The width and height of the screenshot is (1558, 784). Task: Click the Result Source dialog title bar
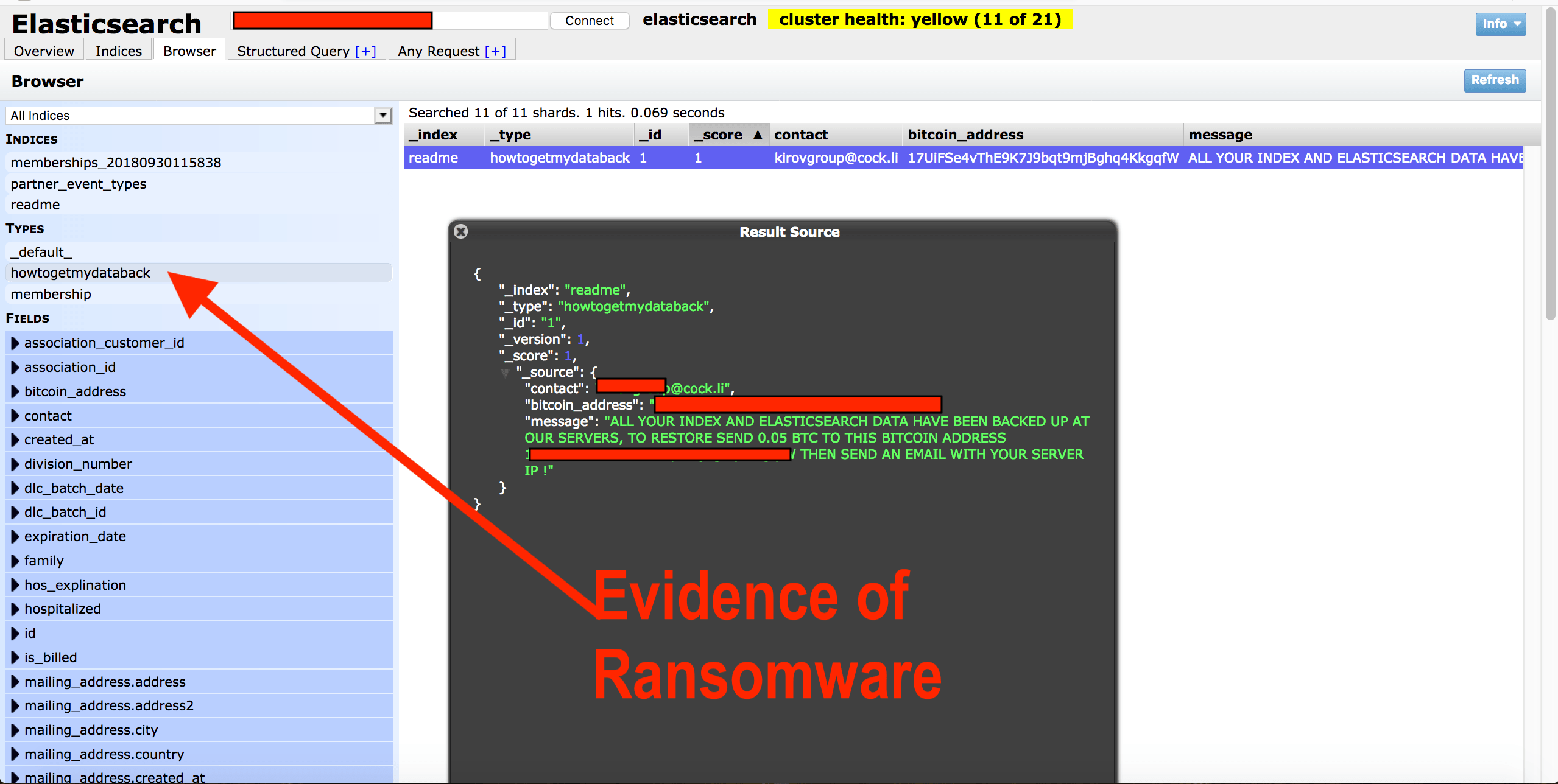(x=782, y=232)
